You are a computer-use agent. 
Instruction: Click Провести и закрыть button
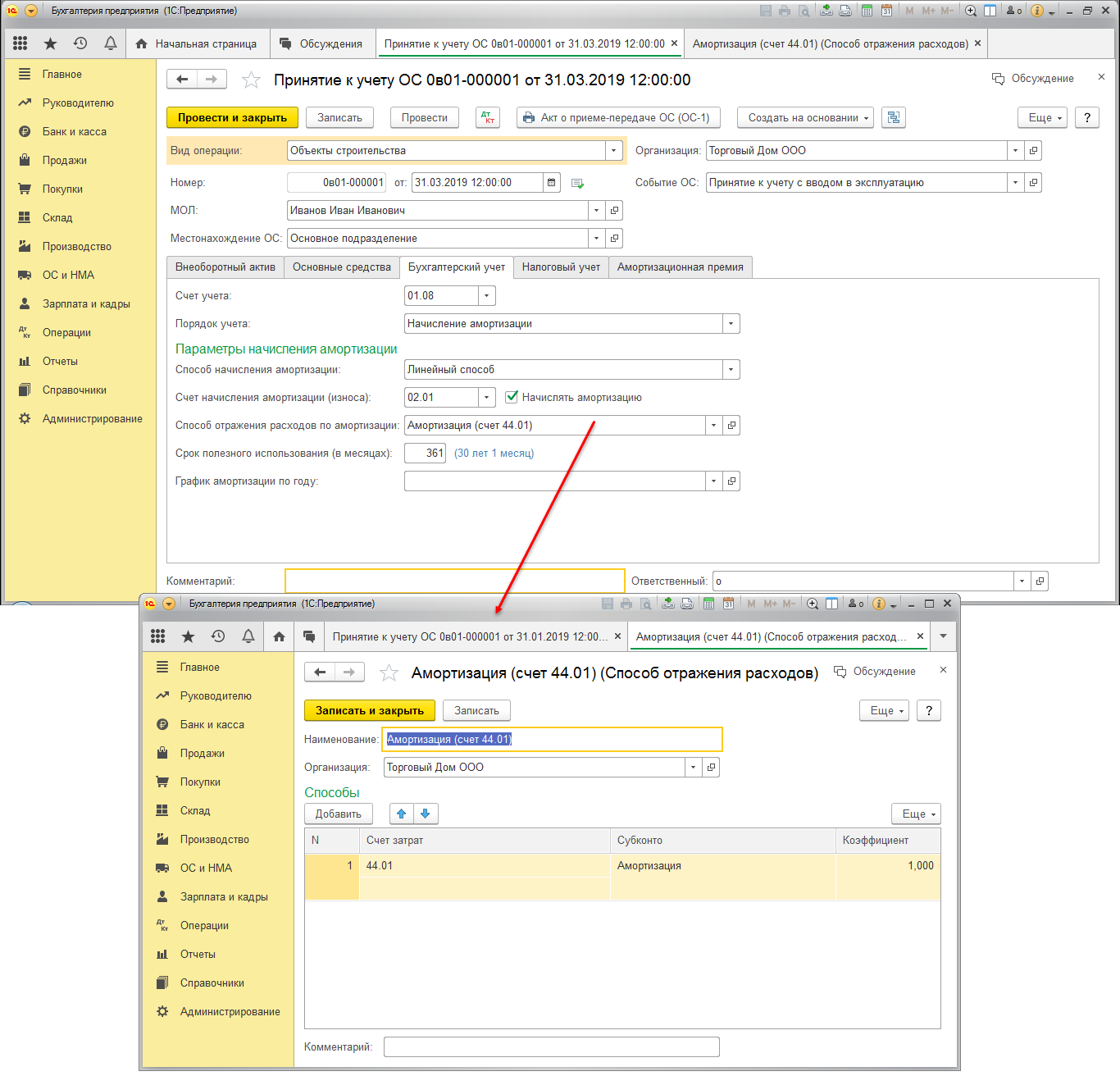[233, 117]
